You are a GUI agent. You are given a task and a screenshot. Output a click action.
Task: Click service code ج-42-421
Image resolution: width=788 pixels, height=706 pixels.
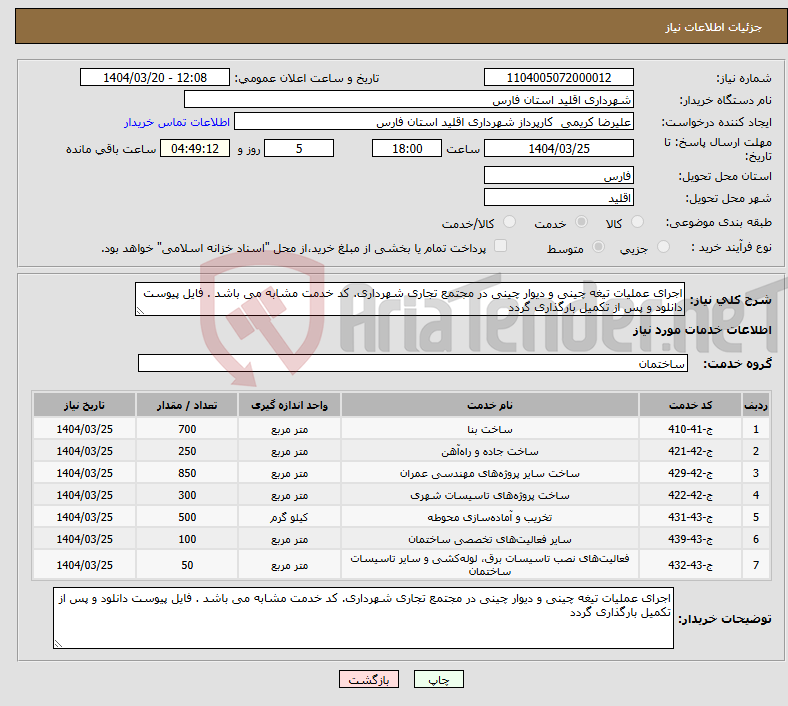[691, 451]
